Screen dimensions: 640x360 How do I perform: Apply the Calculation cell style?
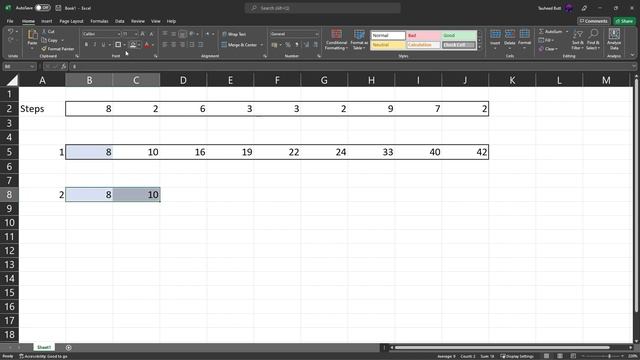click(x=423, y=45)
